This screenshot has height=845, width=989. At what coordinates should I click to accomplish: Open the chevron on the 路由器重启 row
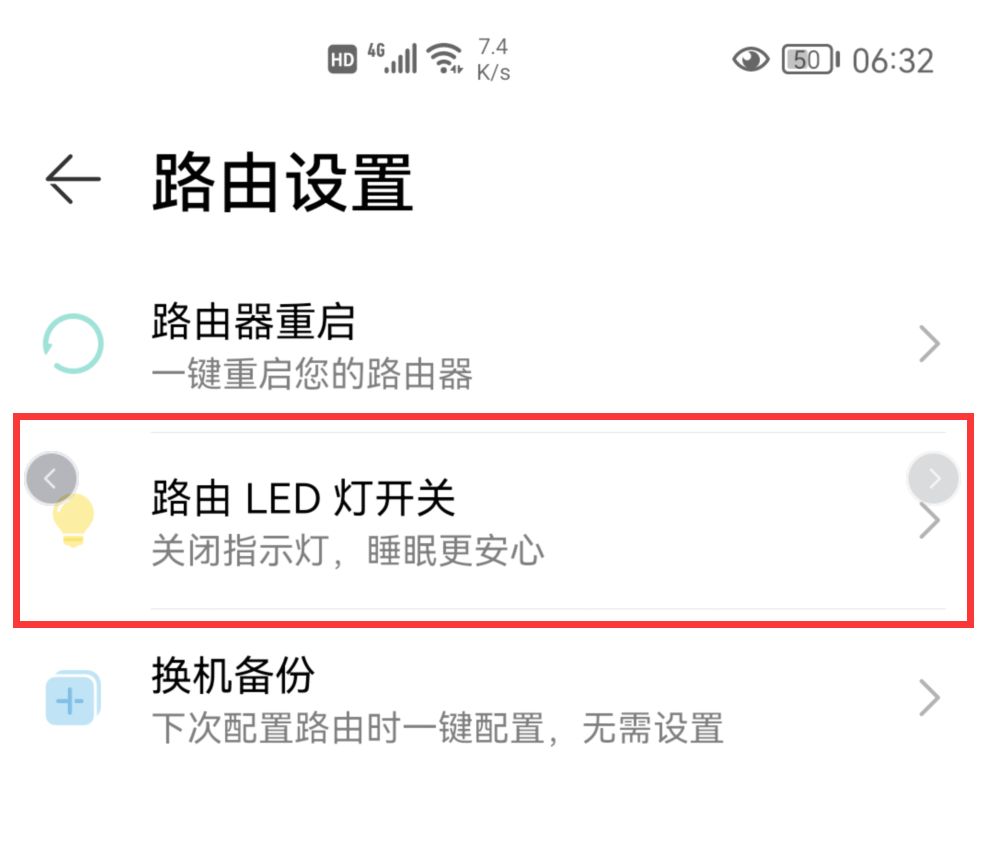coord(929,345)
